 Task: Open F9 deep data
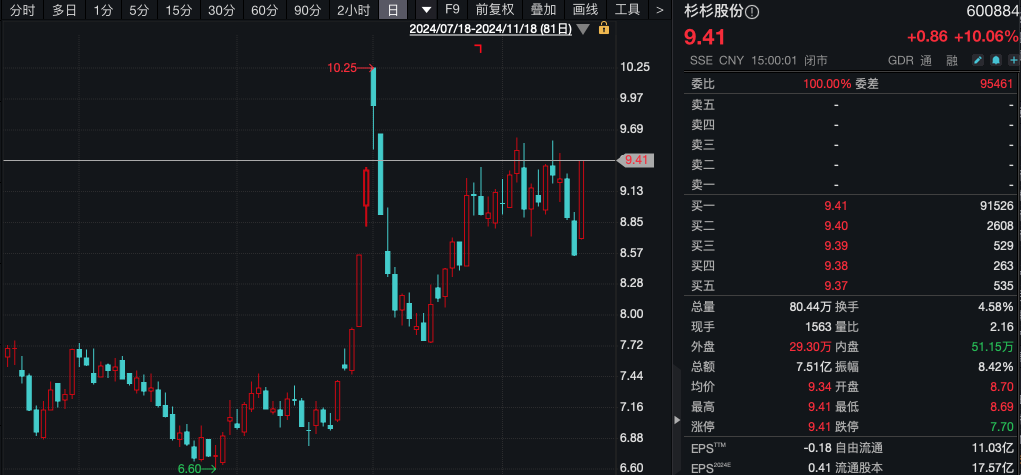452,10
